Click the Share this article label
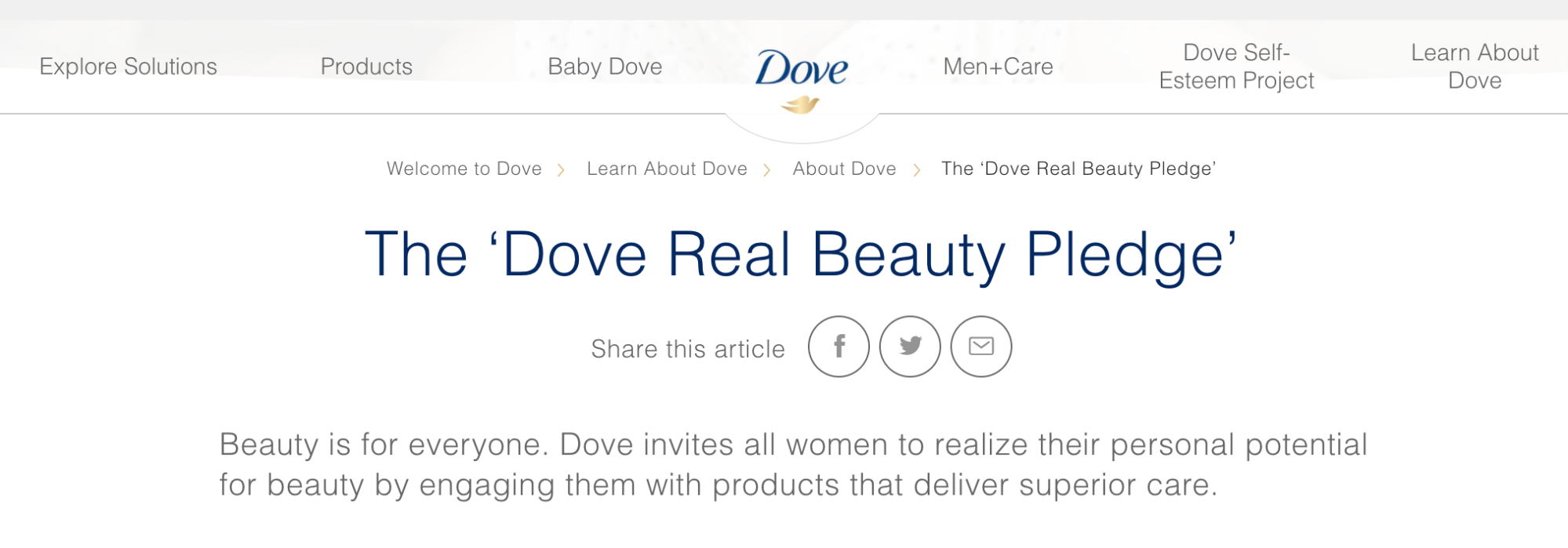 point(689,348)
